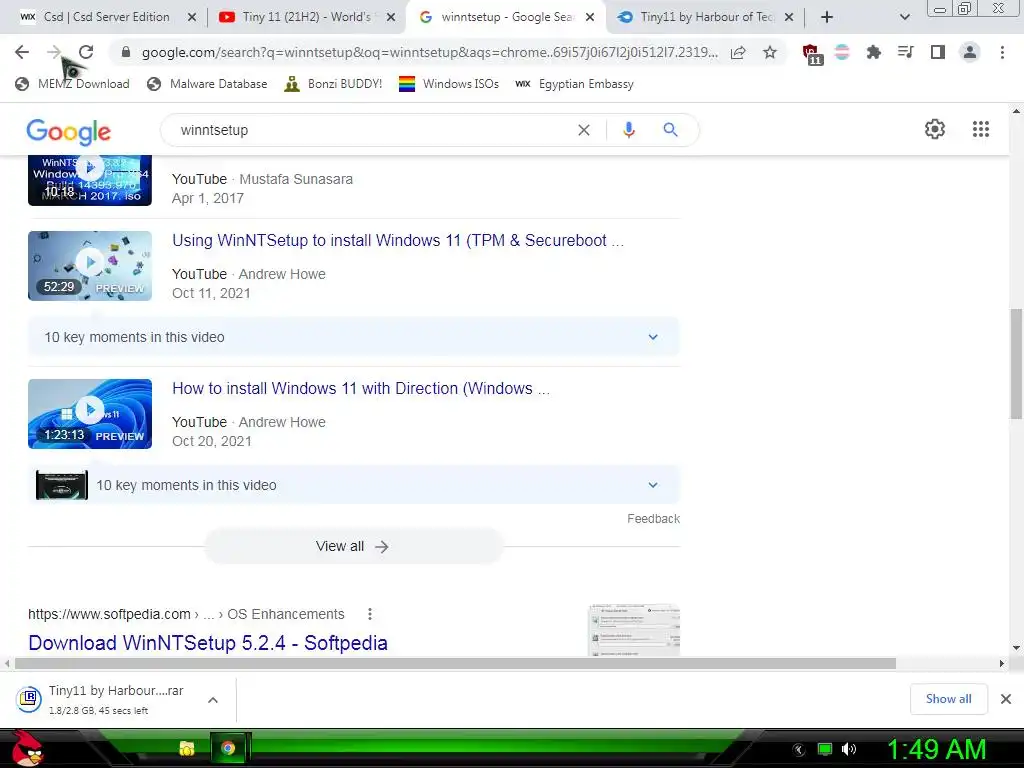Open the Softpedia result three-dot menu
The height and width of the screenshot is (768, 1024).
(370, 614)
